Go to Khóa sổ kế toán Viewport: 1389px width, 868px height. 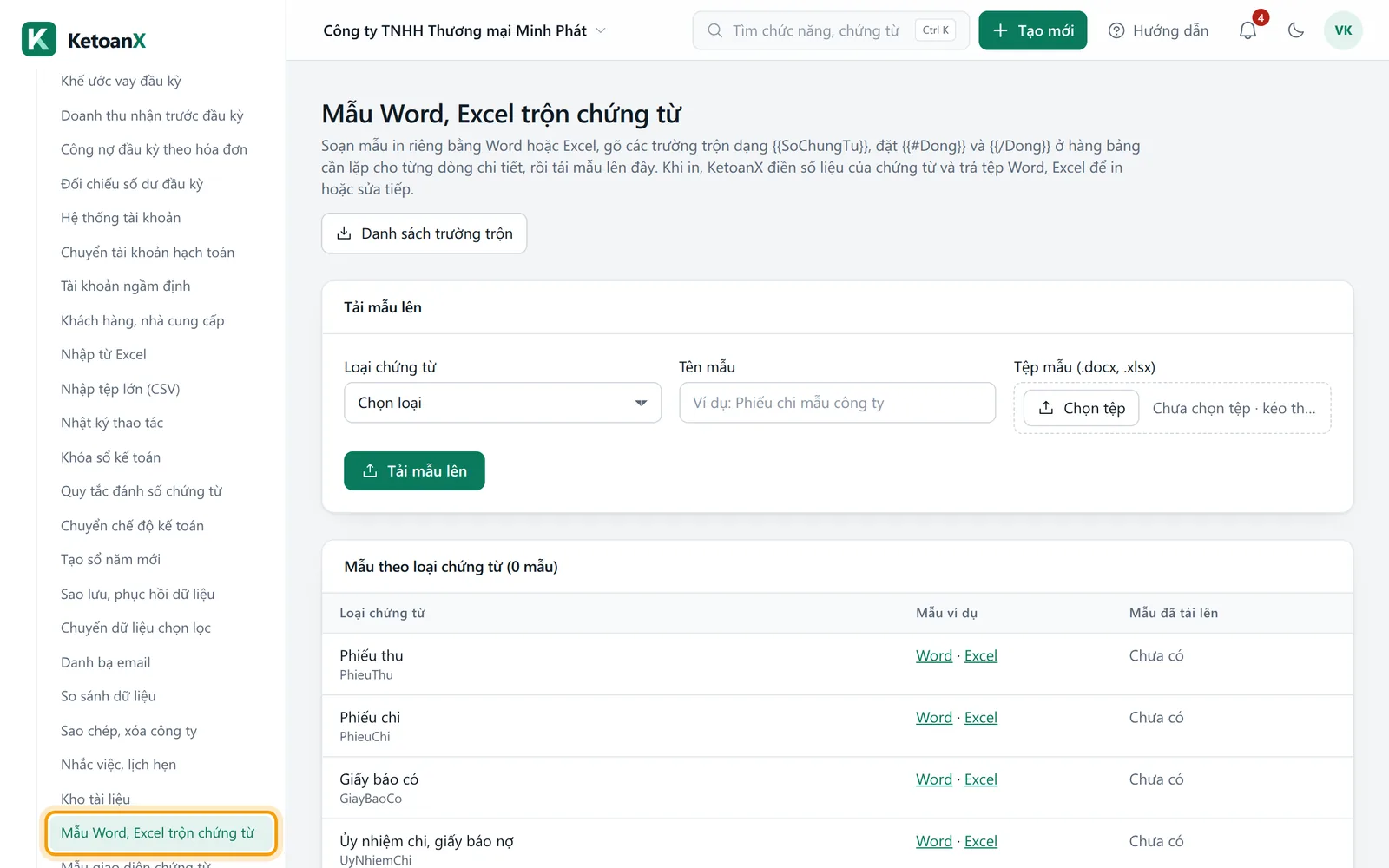(x=110, y=457)
